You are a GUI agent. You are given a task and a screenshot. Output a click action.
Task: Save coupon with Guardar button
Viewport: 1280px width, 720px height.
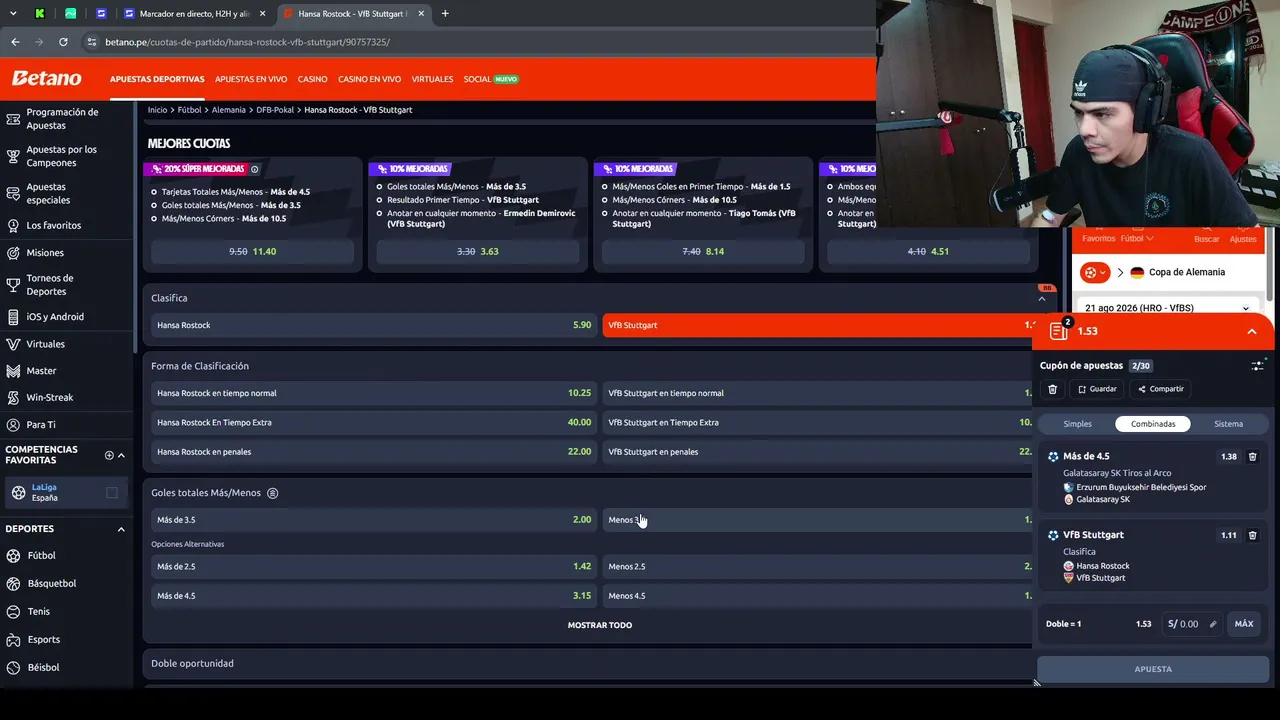[1097, 389]
